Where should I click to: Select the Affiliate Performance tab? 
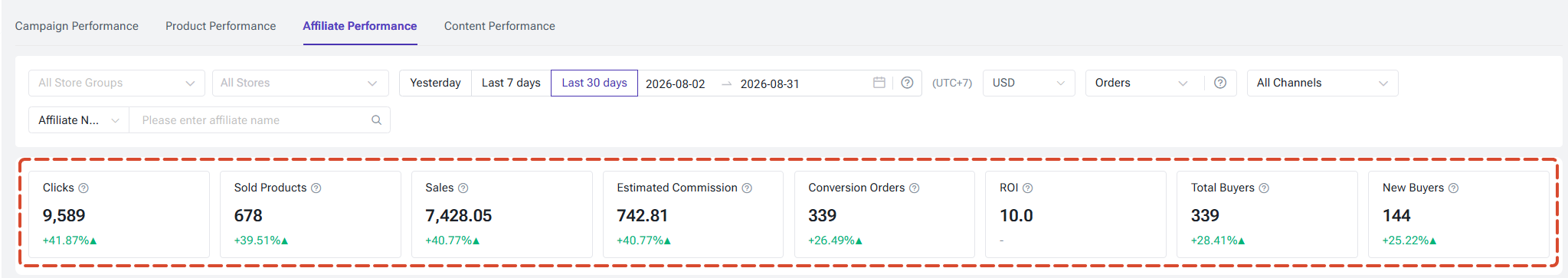(360, 26)
